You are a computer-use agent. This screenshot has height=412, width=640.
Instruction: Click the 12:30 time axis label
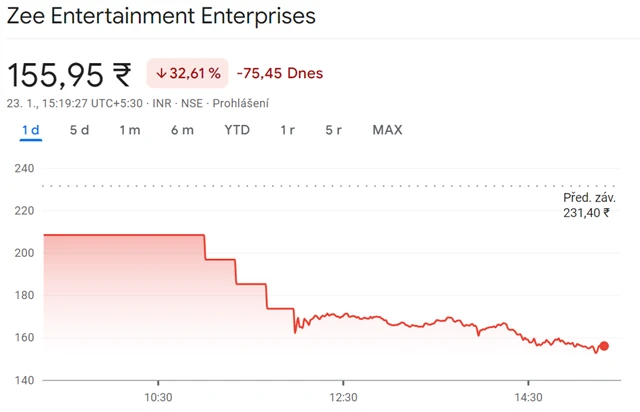(x=343, y=396)
